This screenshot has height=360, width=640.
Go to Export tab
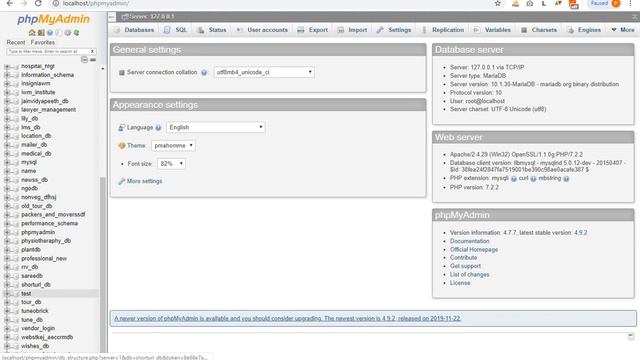click(x=313, y=30)
